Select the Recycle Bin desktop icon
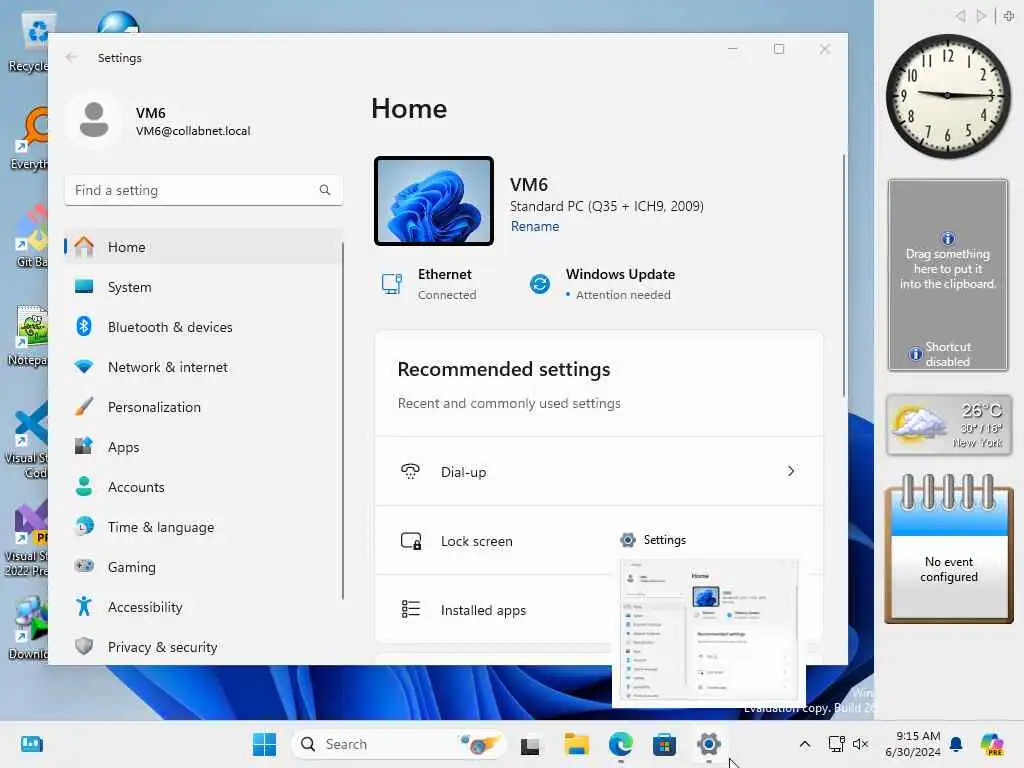Image resolution: width=1024 pixels, height=768 pixels. click(29, 42)
